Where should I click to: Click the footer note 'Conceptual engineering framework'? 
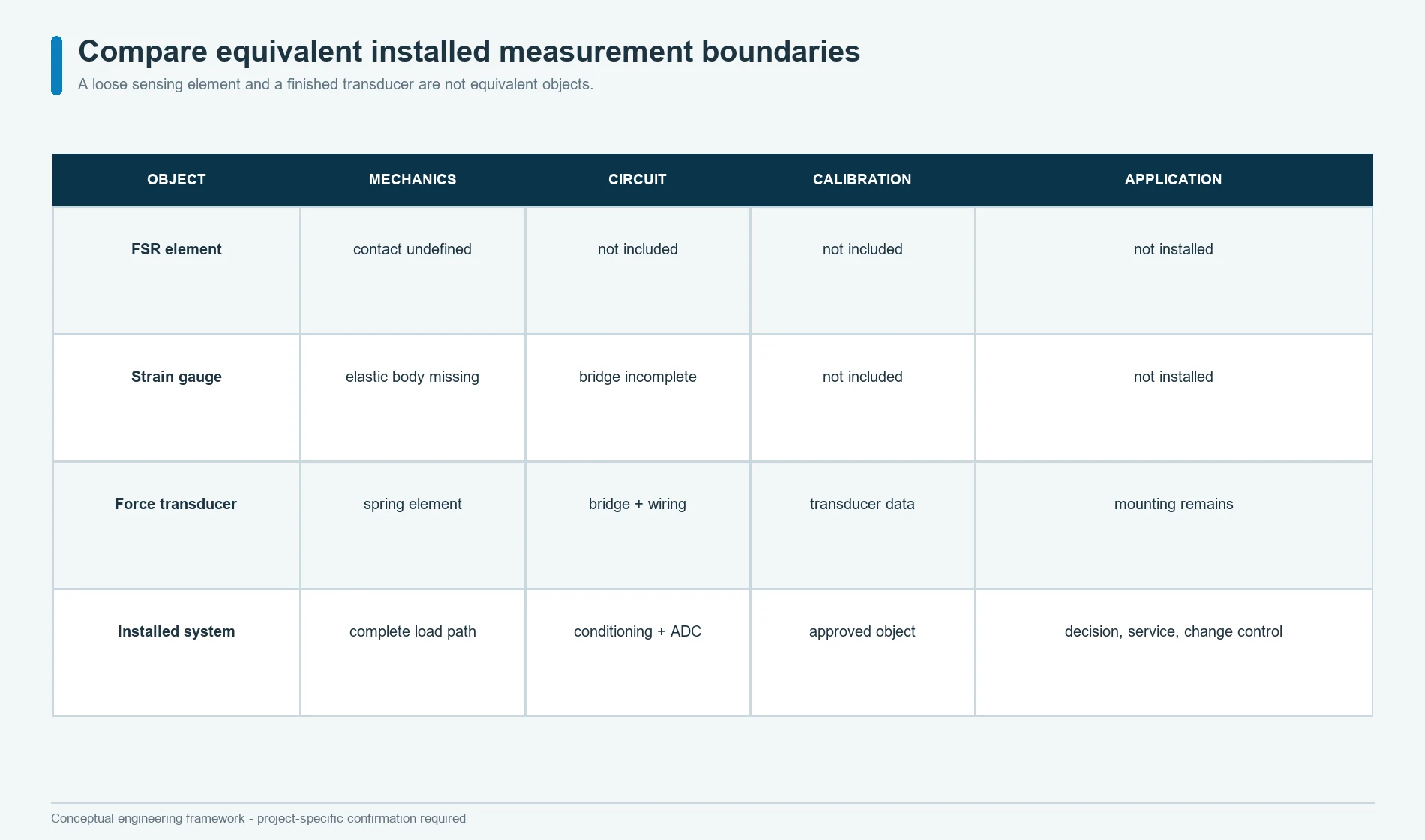pyautogui.click(x=258, y=818)
